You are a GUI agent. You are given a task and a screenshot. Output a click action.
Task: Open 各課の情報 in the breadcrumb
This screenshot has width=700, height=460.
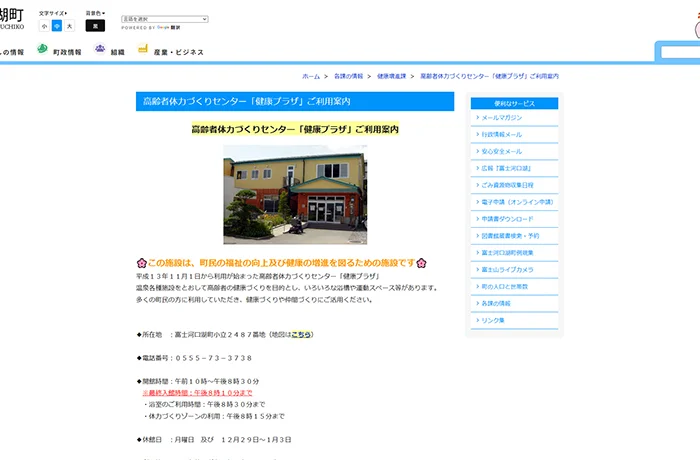point(349,76)
